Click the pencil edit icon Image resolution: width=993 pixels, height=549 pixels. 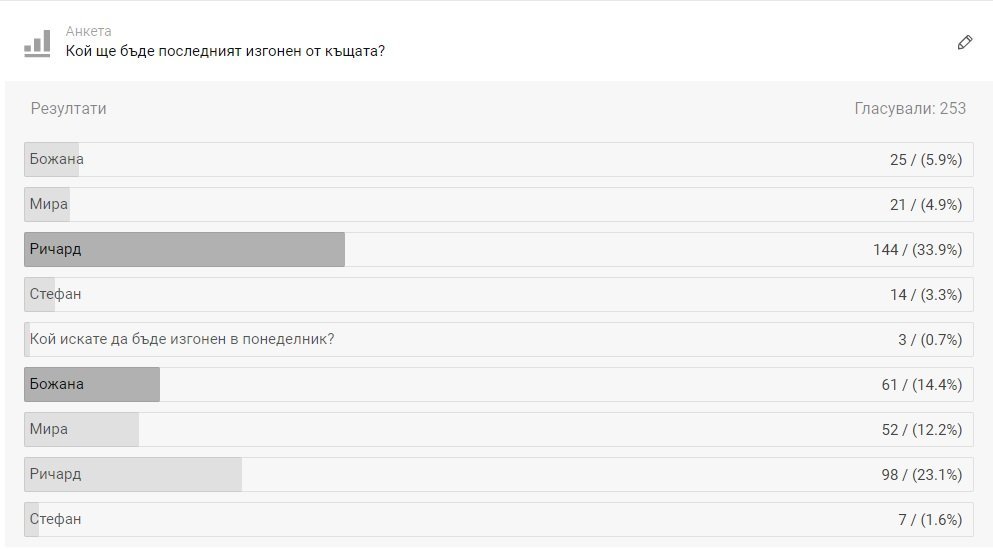click(965, 42)
